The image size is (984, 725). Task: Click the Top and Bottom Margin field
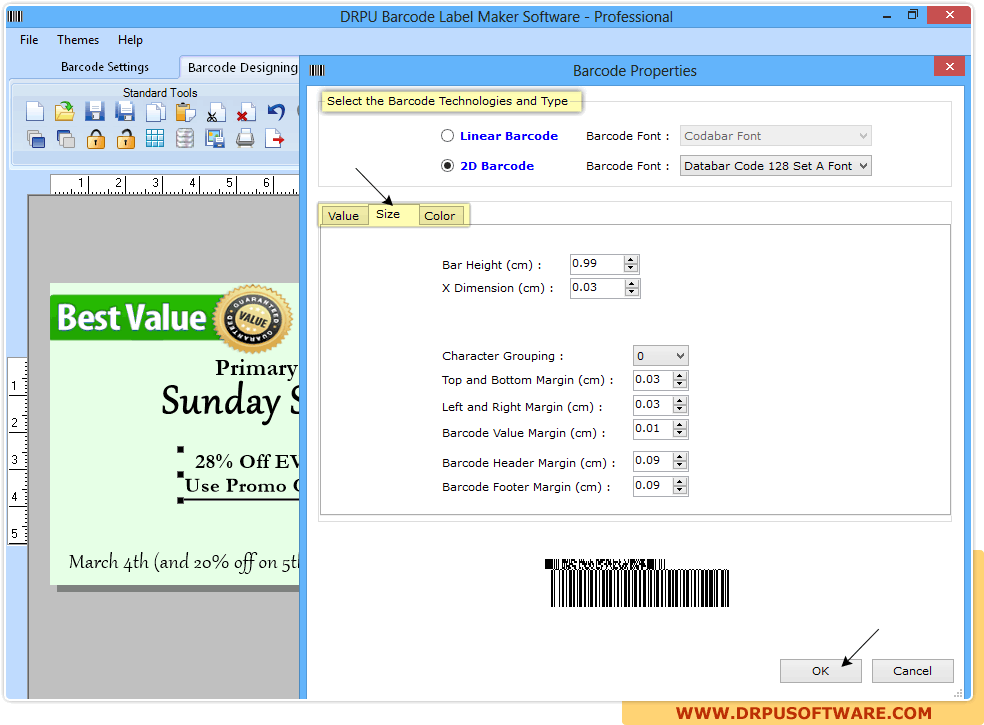point(653,379)
